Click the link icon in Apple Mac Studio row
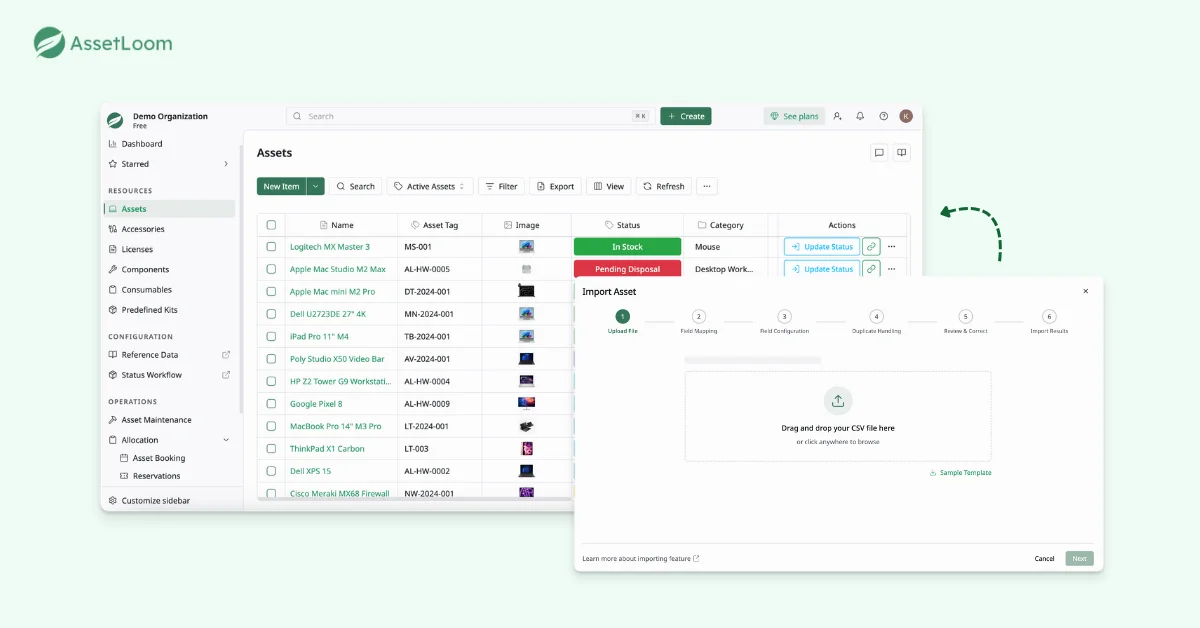 pyautogui.click(x=871, y=269)
